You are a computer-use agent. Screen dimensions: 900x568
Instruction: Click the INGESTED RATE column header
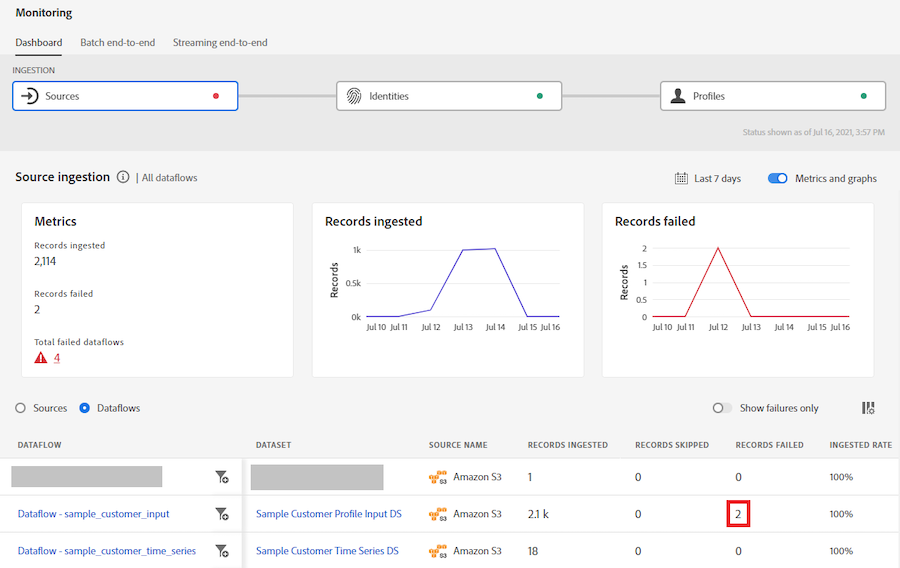click(x=861, y=445)
